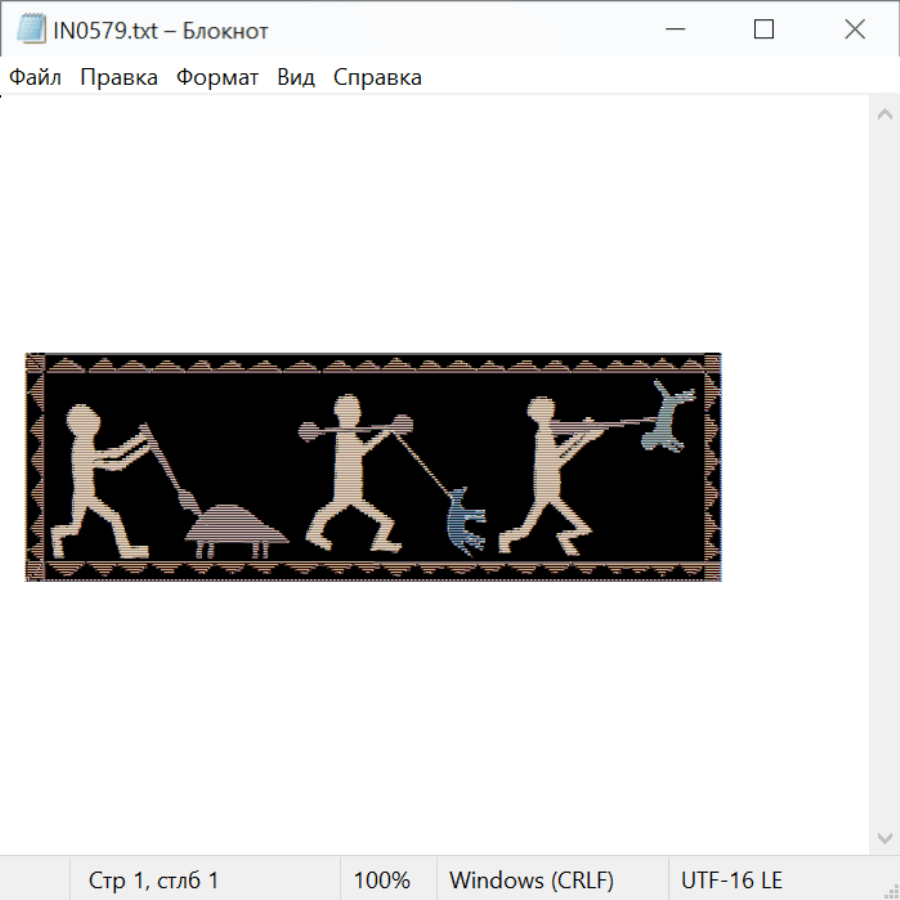900x900 pixels.
Task: Click the 100% zoom level in status bar
Action: [x=382, y=880]
